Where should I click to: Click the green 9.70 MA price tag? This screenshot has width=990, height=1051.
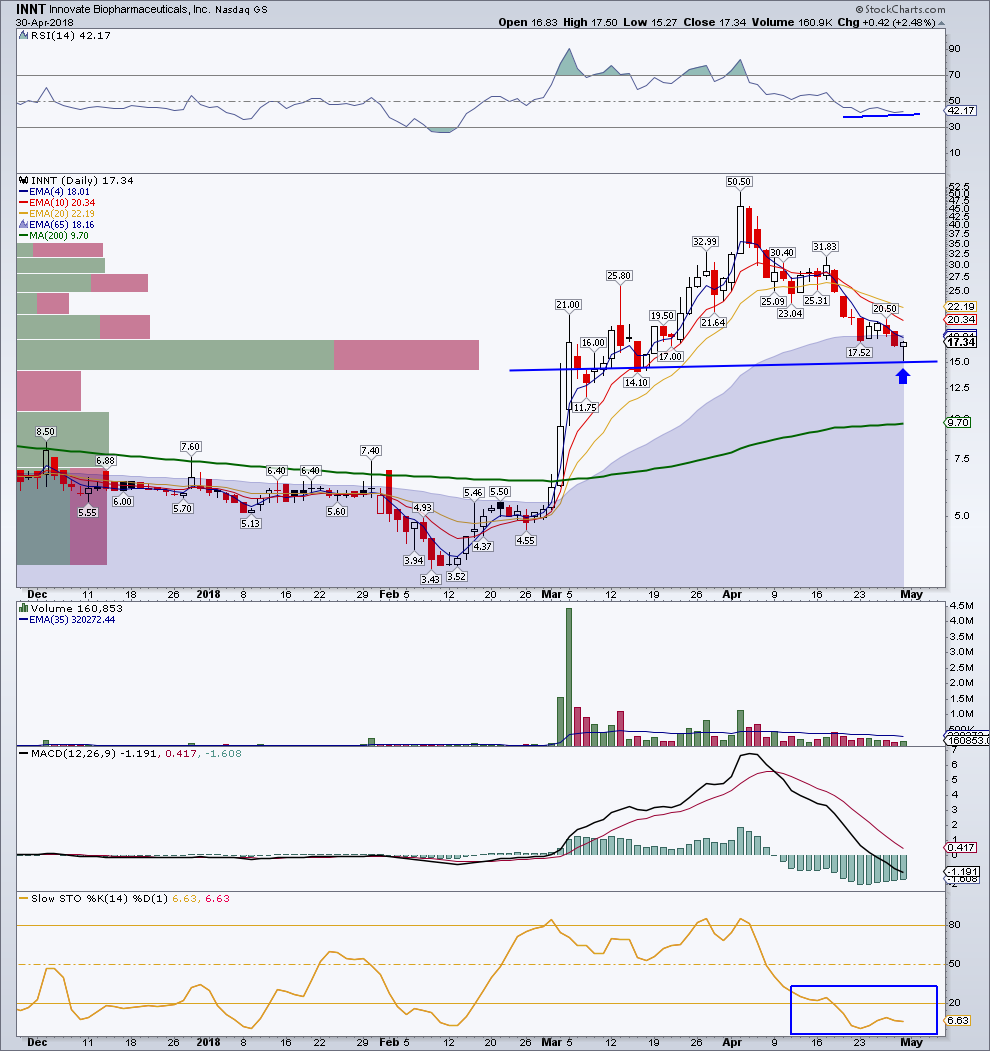click(x=957, y=423)
